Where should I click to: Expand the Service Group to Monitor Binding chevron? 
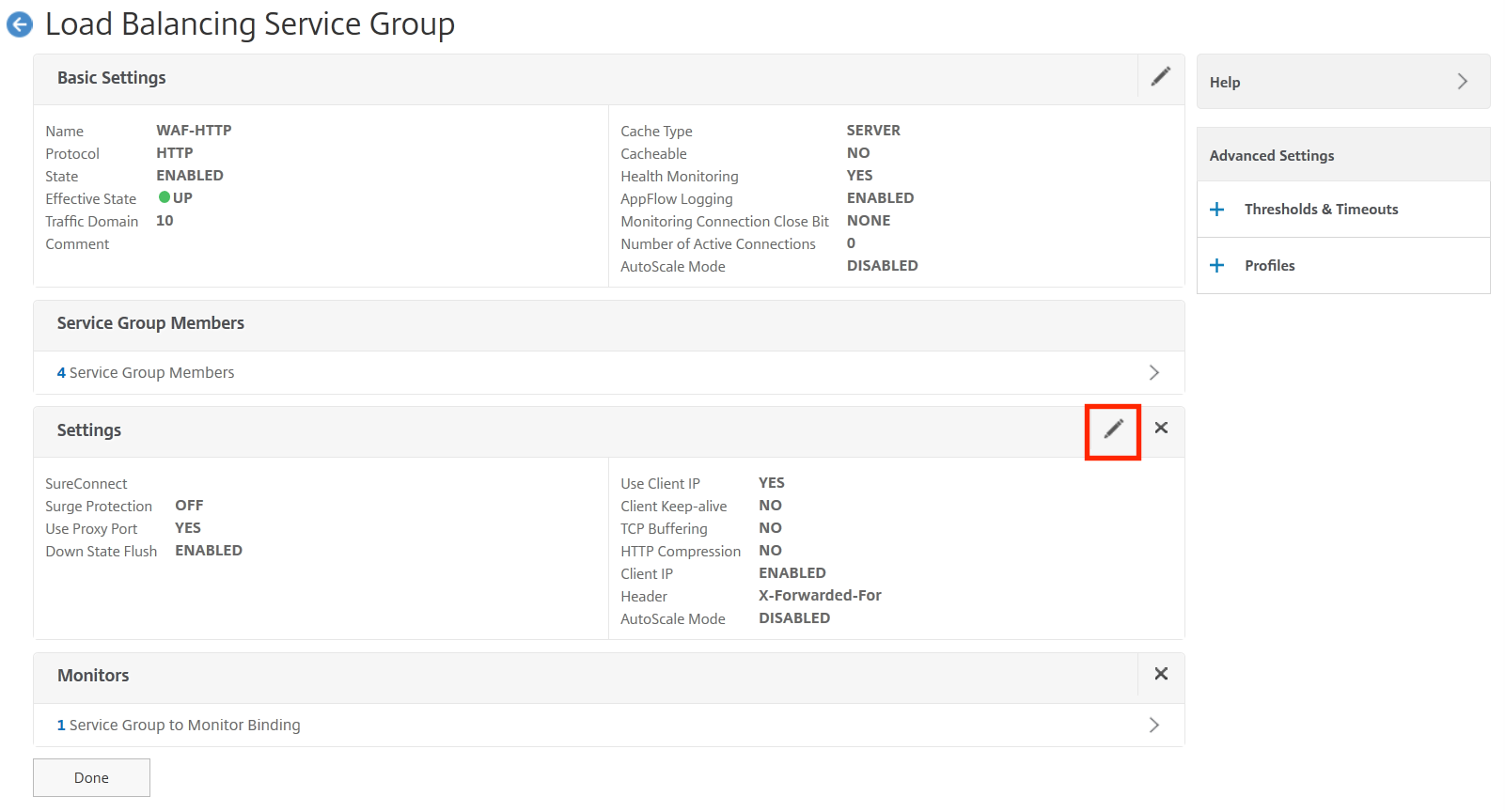1153,726
